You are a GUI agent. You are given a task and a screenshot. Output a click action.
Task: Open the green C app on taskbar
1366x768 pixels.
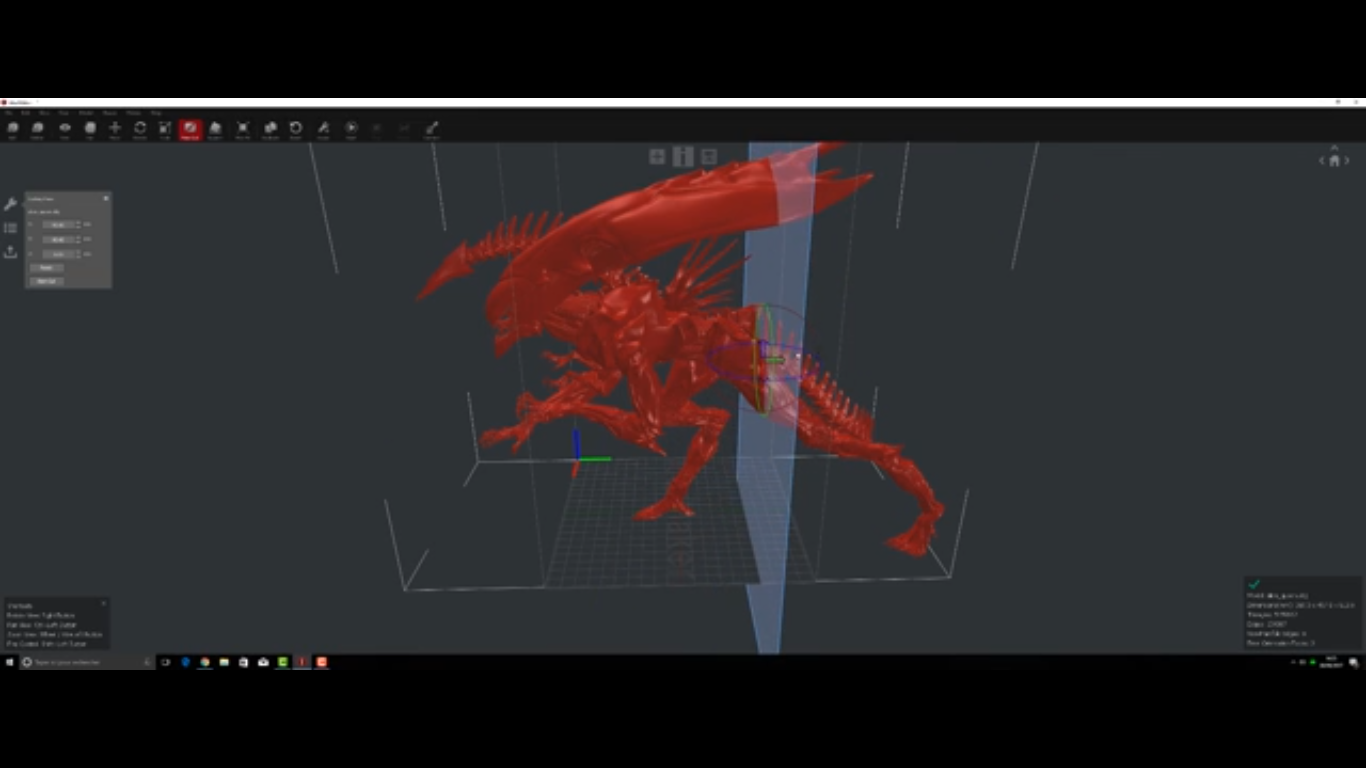[283, 662]
